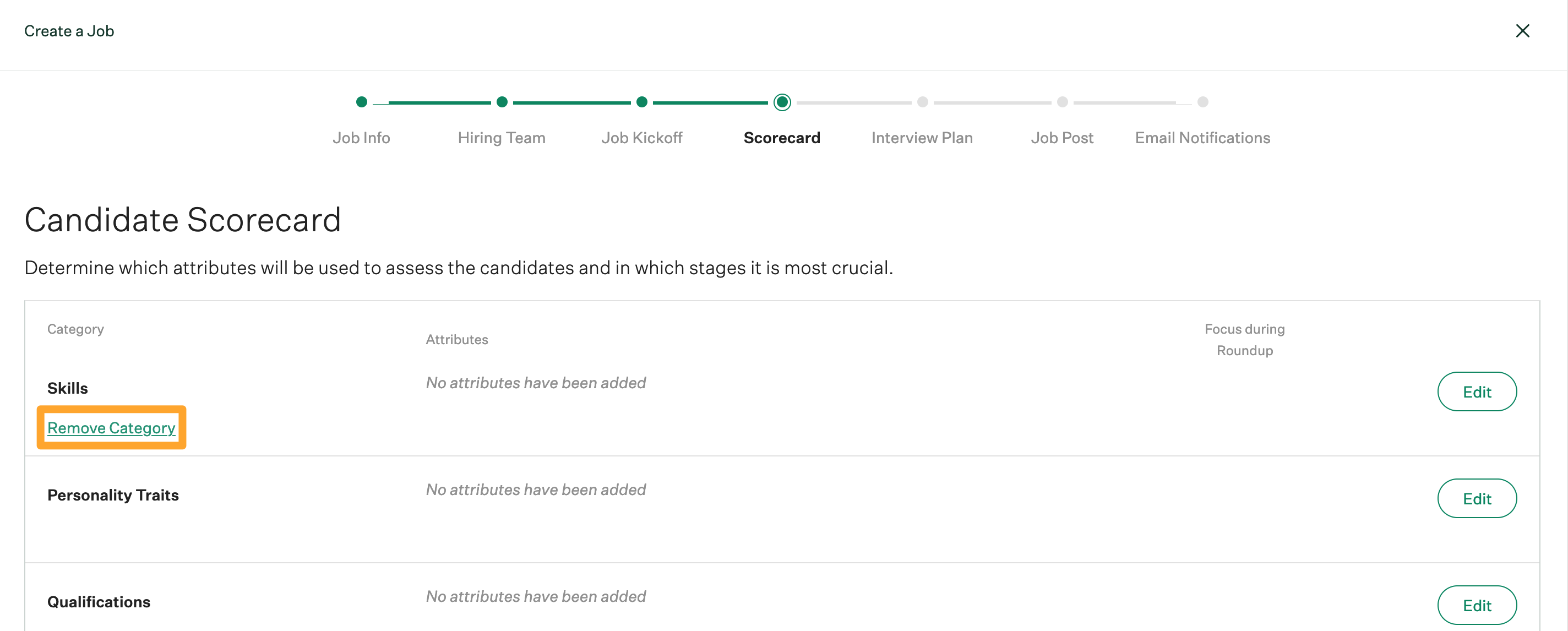This screenshot has height=631, width=1568.
Task: Click the Job Info step dot
Action: (362, 102)
